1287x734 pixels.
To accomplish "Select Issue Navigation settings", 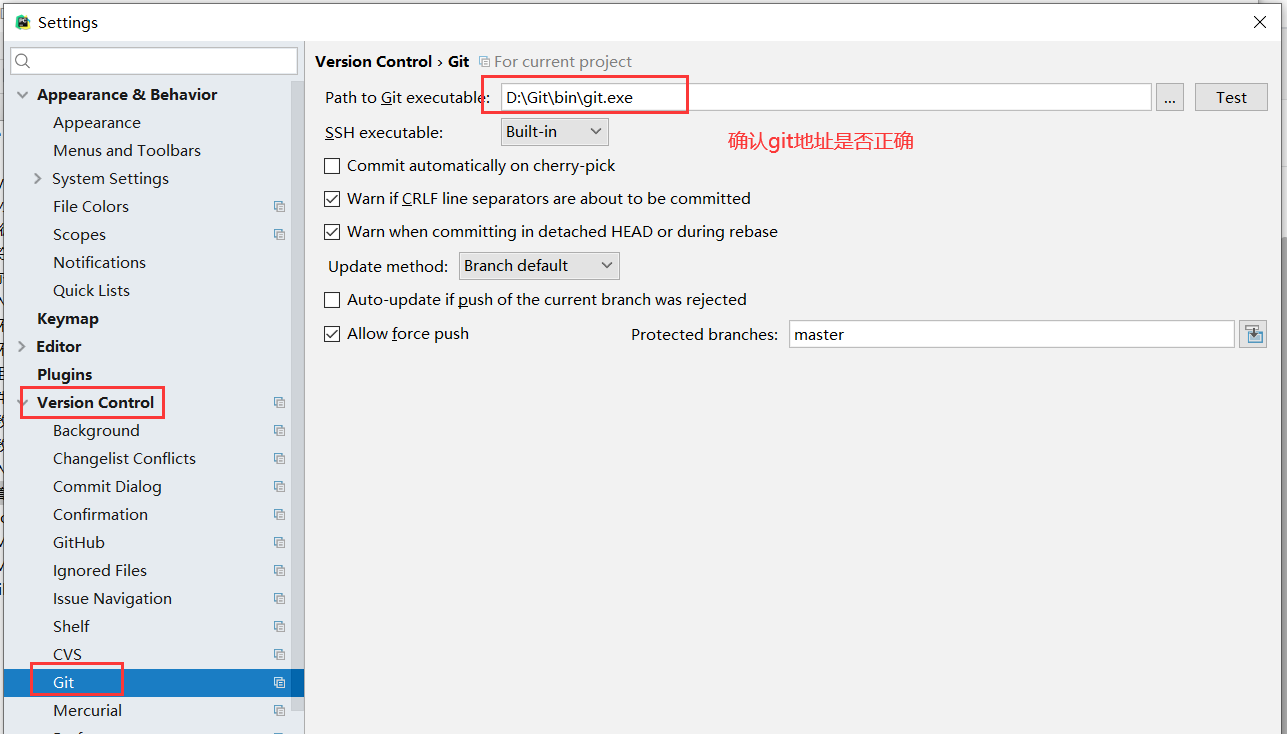I will click(x=112, y=599).
